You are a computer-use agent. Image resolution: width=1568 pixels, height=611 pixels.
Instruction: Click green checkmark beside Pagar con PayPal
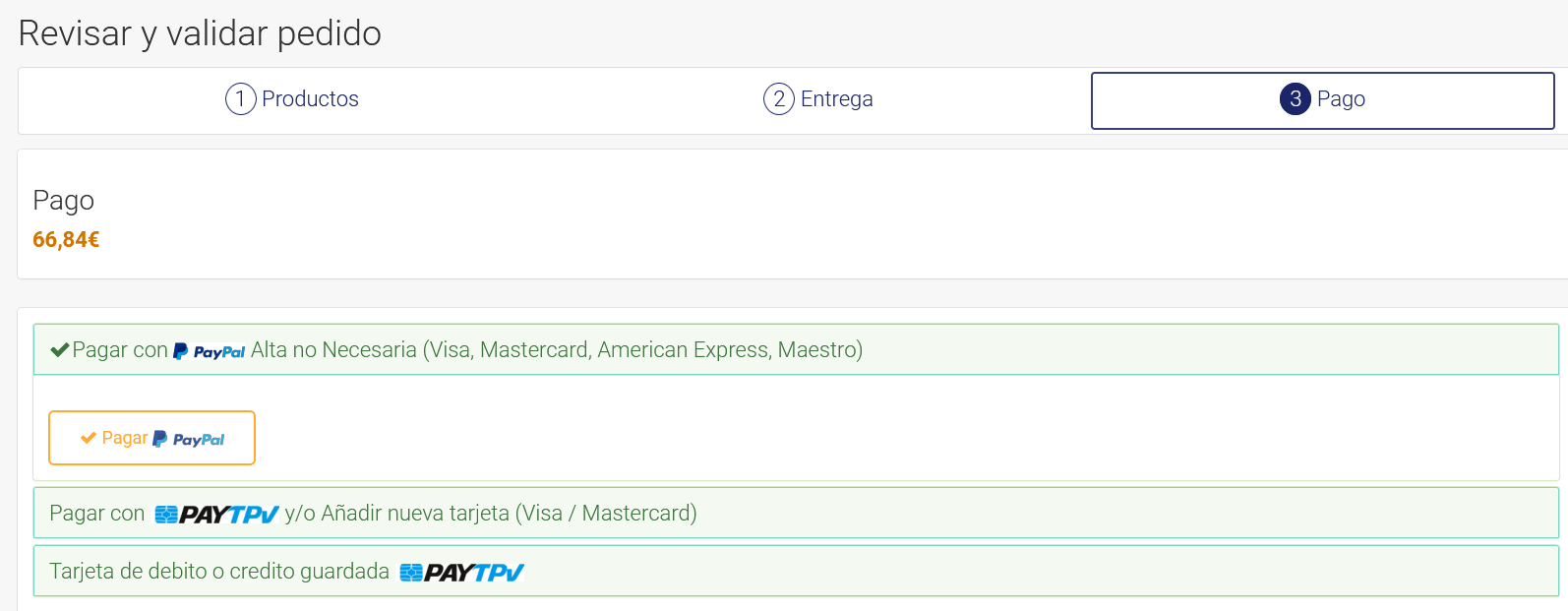(59, 350)
